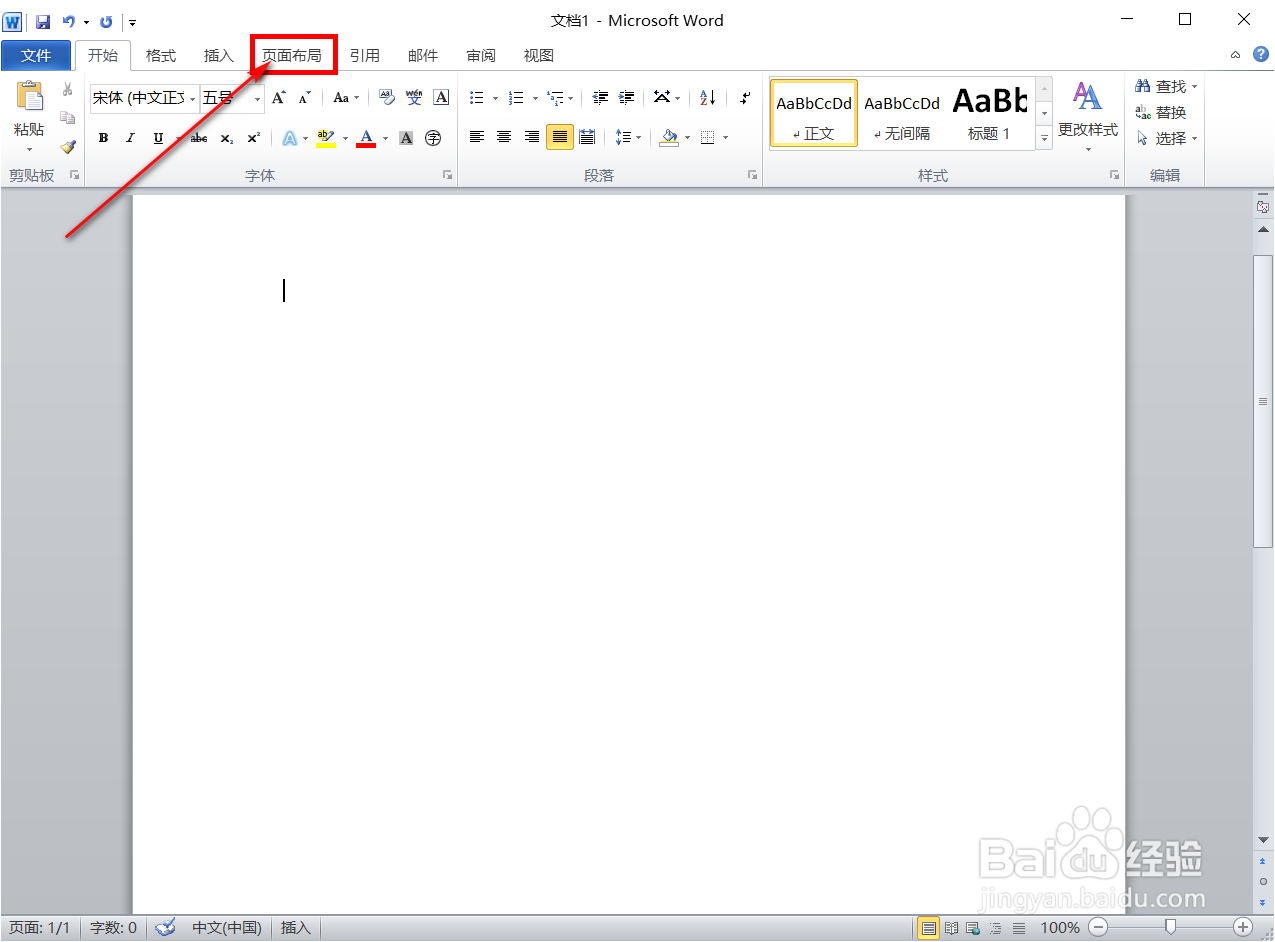Image resolution: width=1275 pixels, height=942 pixels.
Task: Click the Redo icon in quick access toolbar
Action: [105, 21]
